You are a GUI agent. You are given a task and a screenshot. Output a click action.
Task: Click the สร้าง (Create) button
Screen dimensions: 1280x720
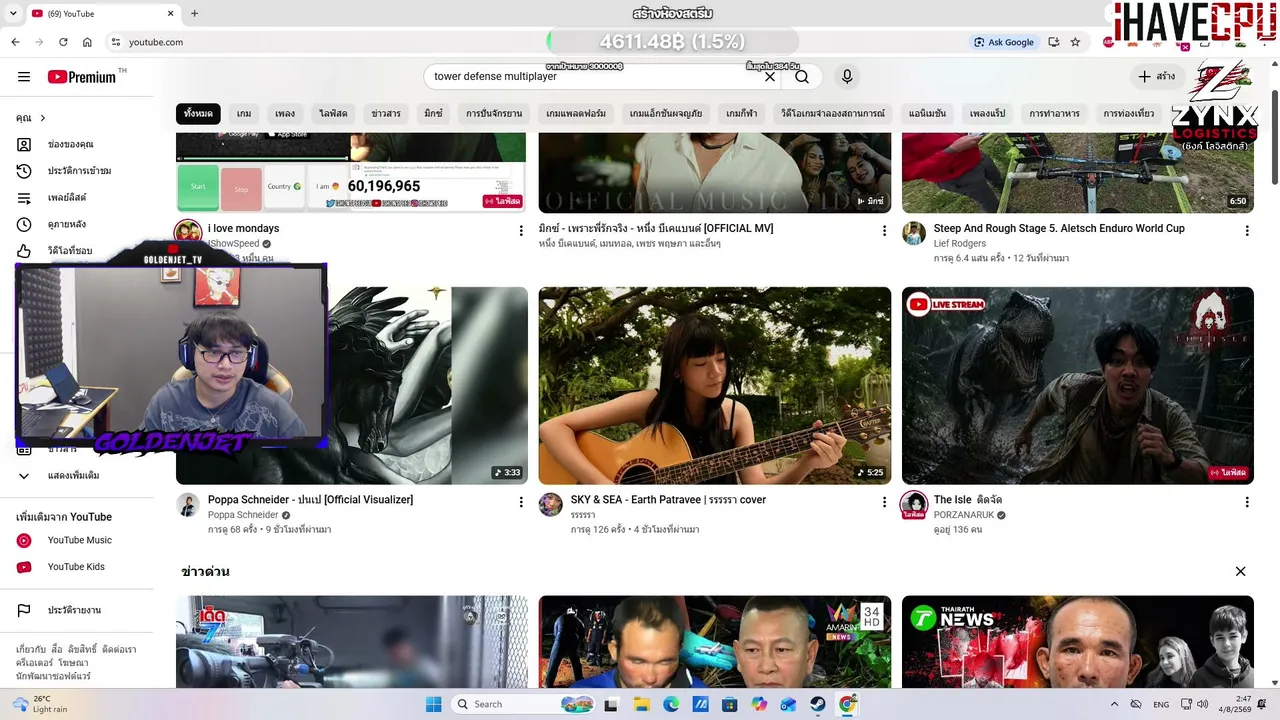tap(1157, 77)
